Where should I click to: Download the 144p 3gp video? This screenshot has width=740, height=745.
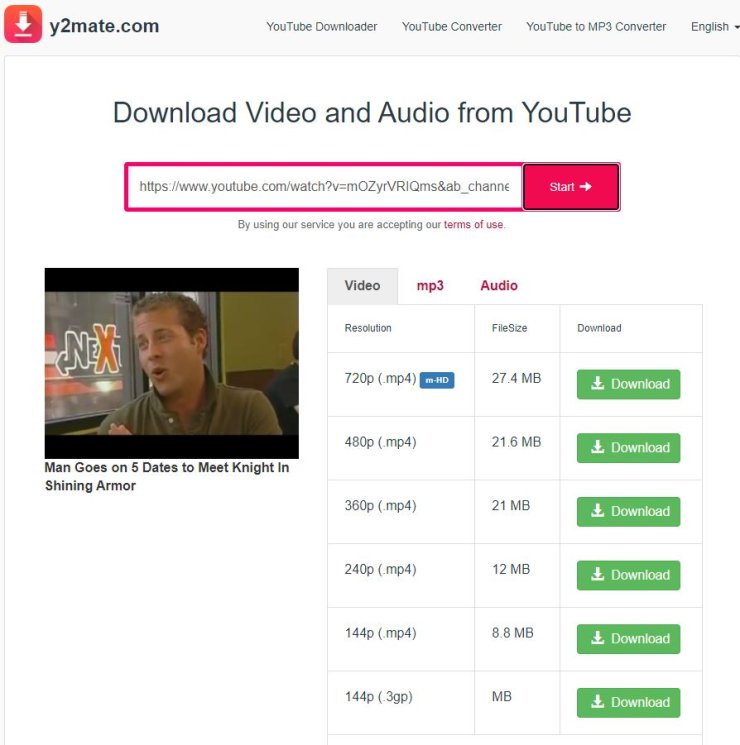[628, 702]
